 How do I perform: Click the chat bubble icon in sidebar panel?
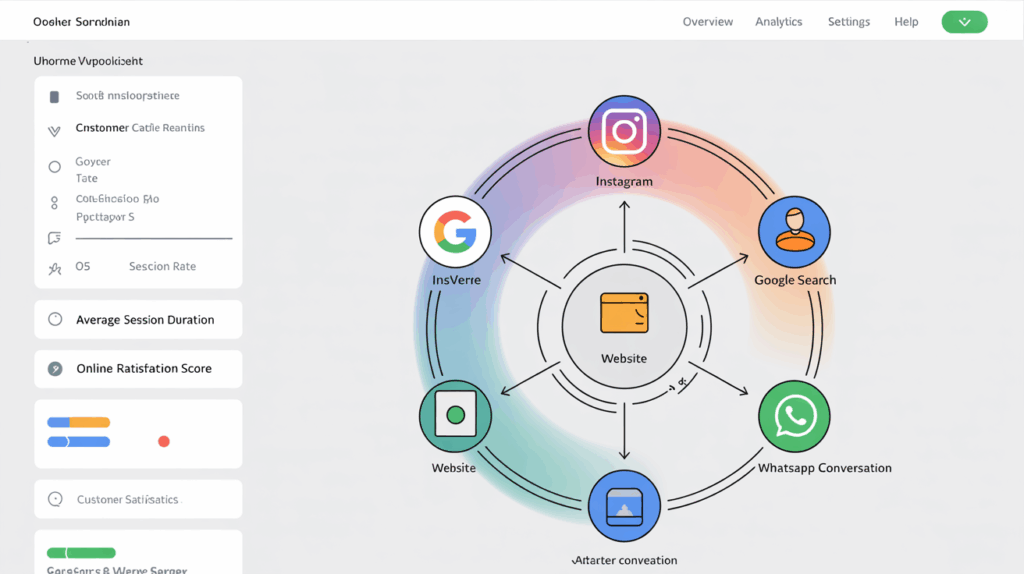(x=54, y=238)
